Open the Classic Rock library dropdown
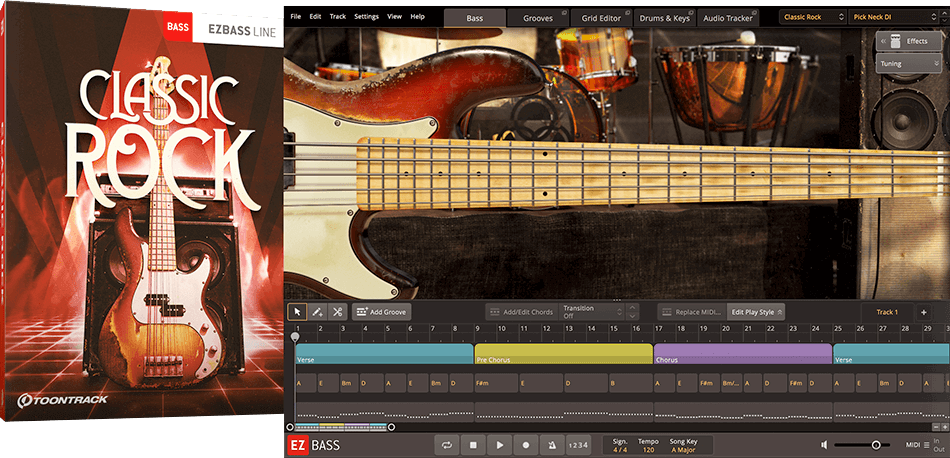The width and height of the screenshot is (950, 458). coord(813,17)
